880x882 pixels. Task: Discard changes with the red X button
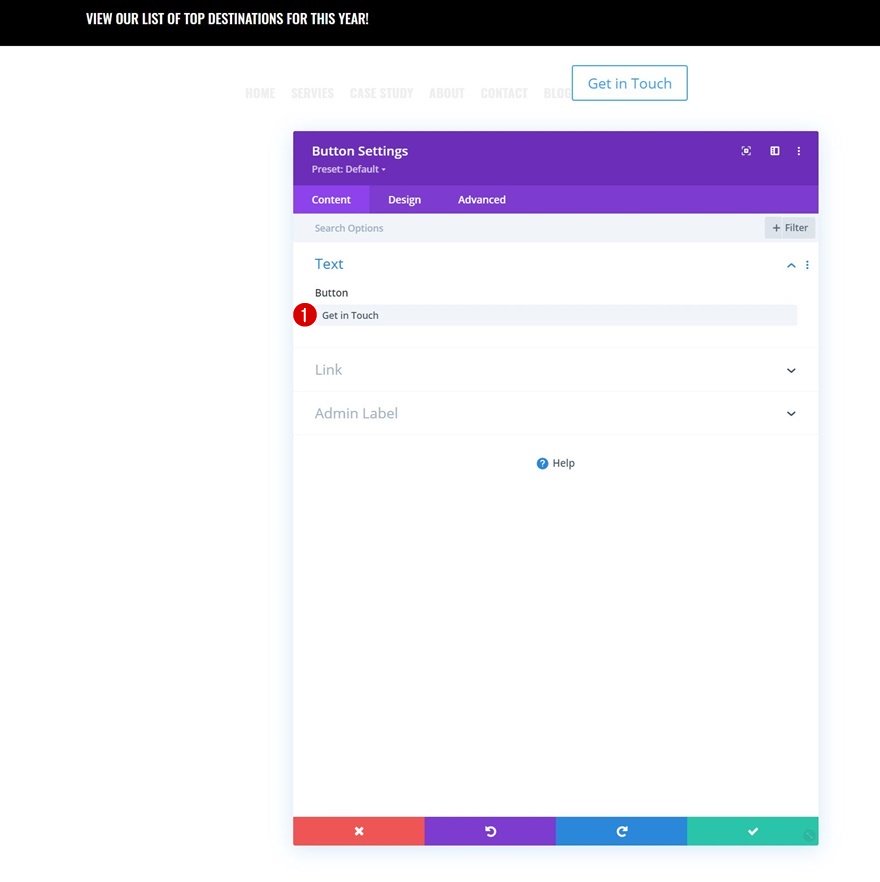[358, 831]
